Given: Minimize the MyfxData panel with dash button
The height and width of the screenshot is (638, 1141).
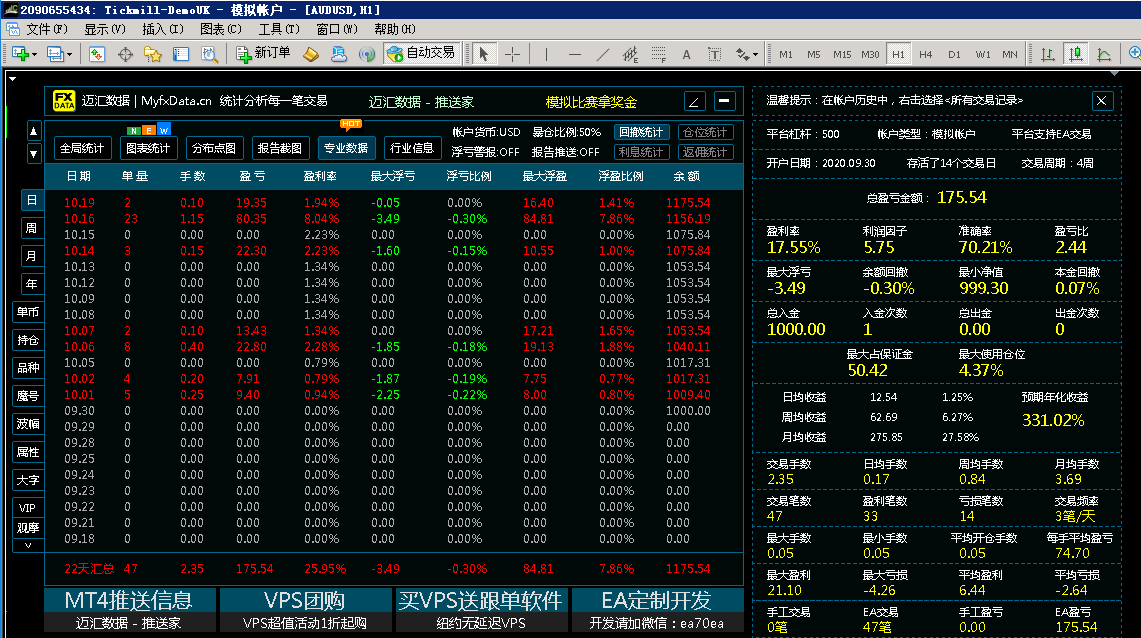Looking at the screenshot, I should 725,101.
